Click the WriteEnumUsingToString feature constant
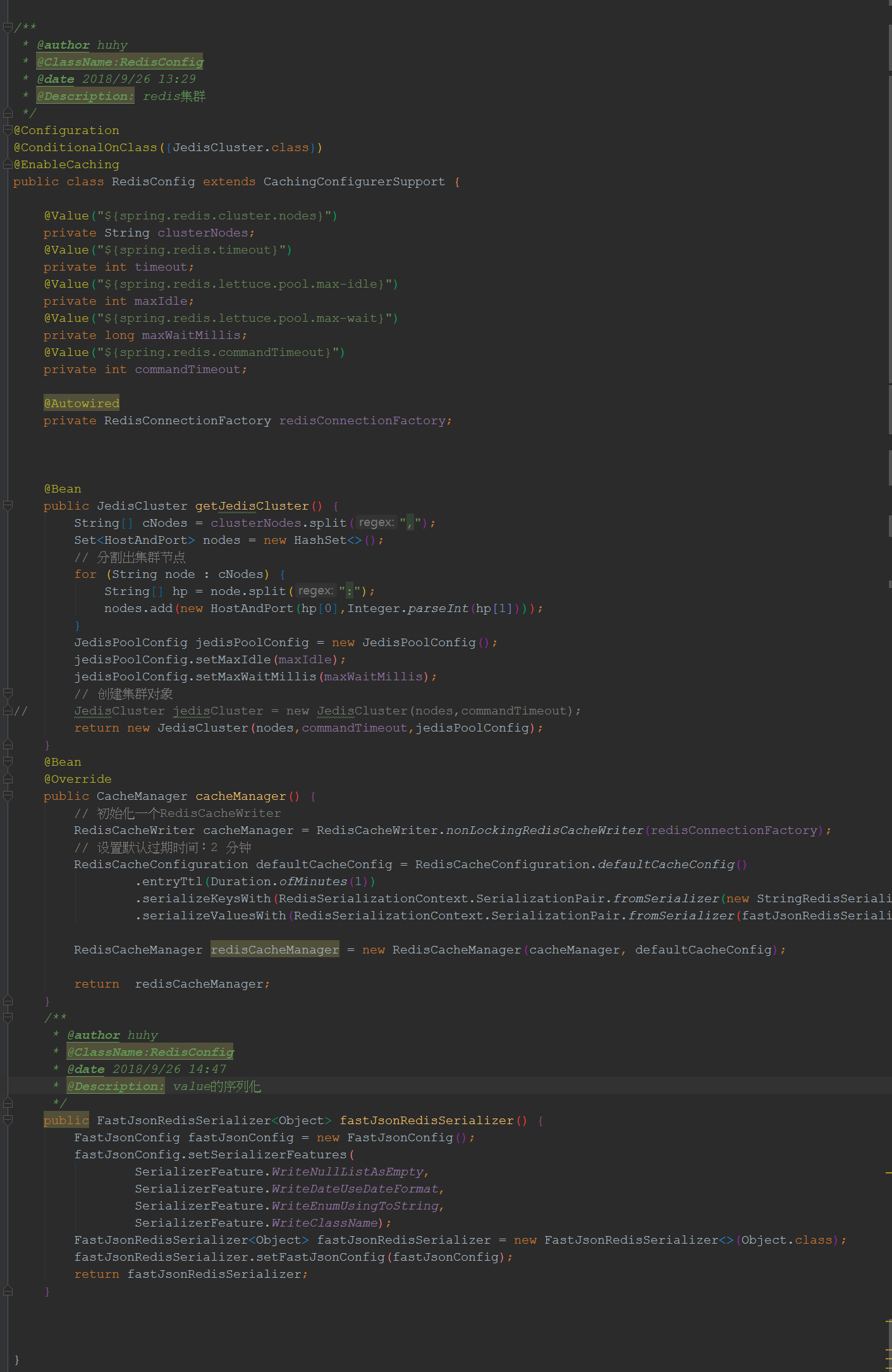This screenshot has width=892, height=1372. coord(355,1206)
